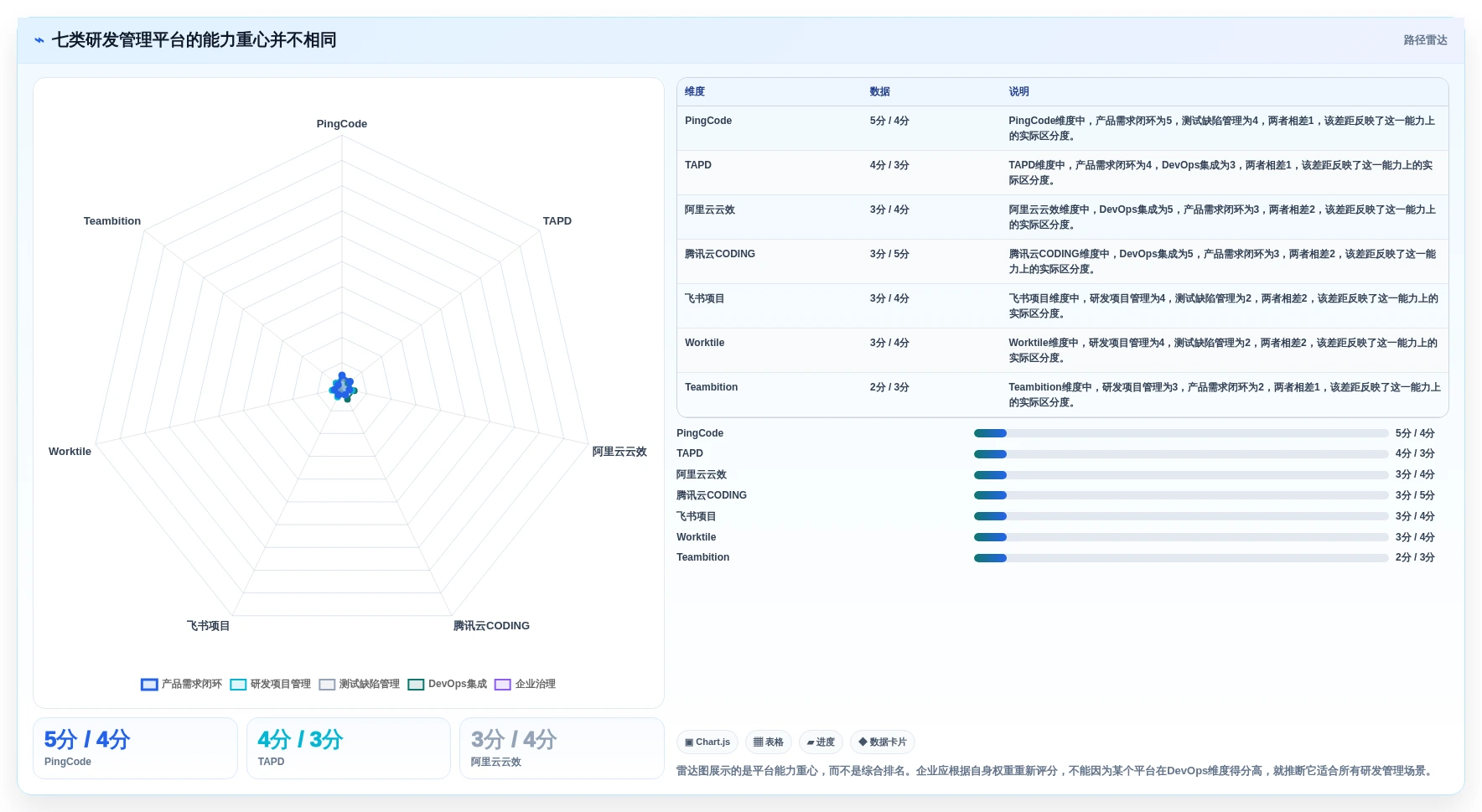Viewport: 1482px width, 812px height.
Task: Click the PingCode radar axis label
Action: click(x=342, y=124)
